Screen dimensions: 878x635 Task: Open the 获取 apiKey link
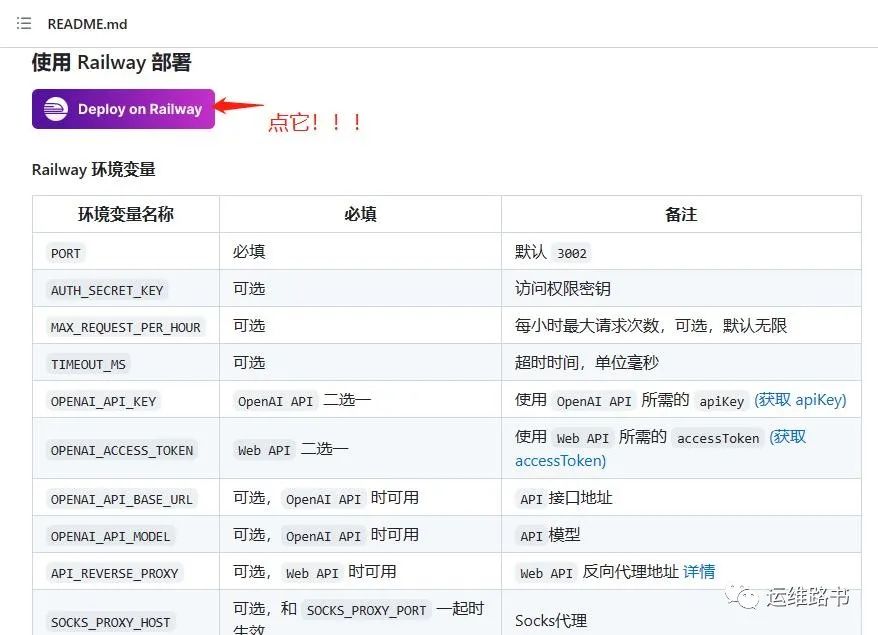click(x=800, y=400)
